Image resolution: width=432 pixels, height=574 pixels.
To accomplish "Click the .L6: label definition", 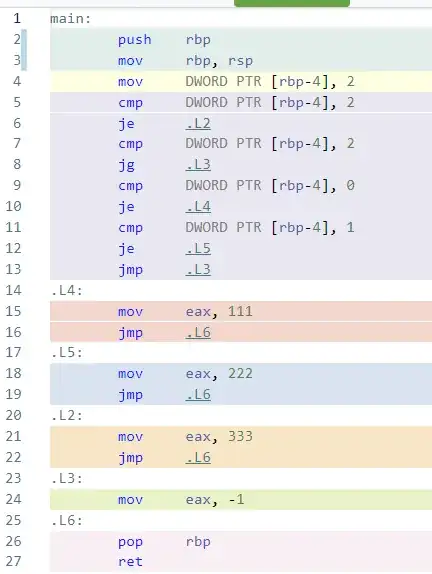I will (67, 521).
